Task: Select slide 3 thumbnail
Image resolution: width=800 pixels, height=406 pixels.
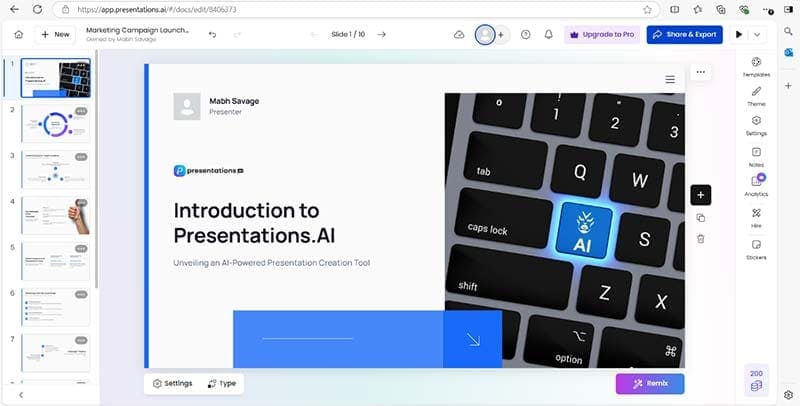Action: (x=56, y=169)
